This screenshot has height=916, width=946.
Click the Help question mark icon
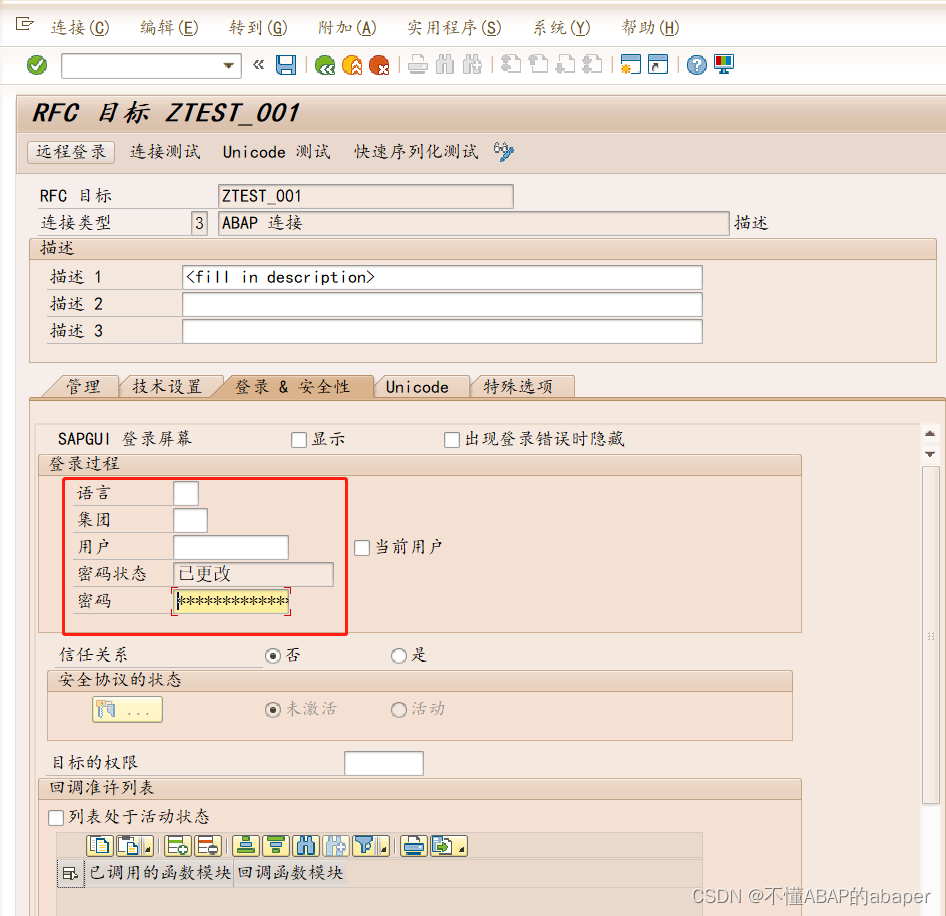coord(696,64)
